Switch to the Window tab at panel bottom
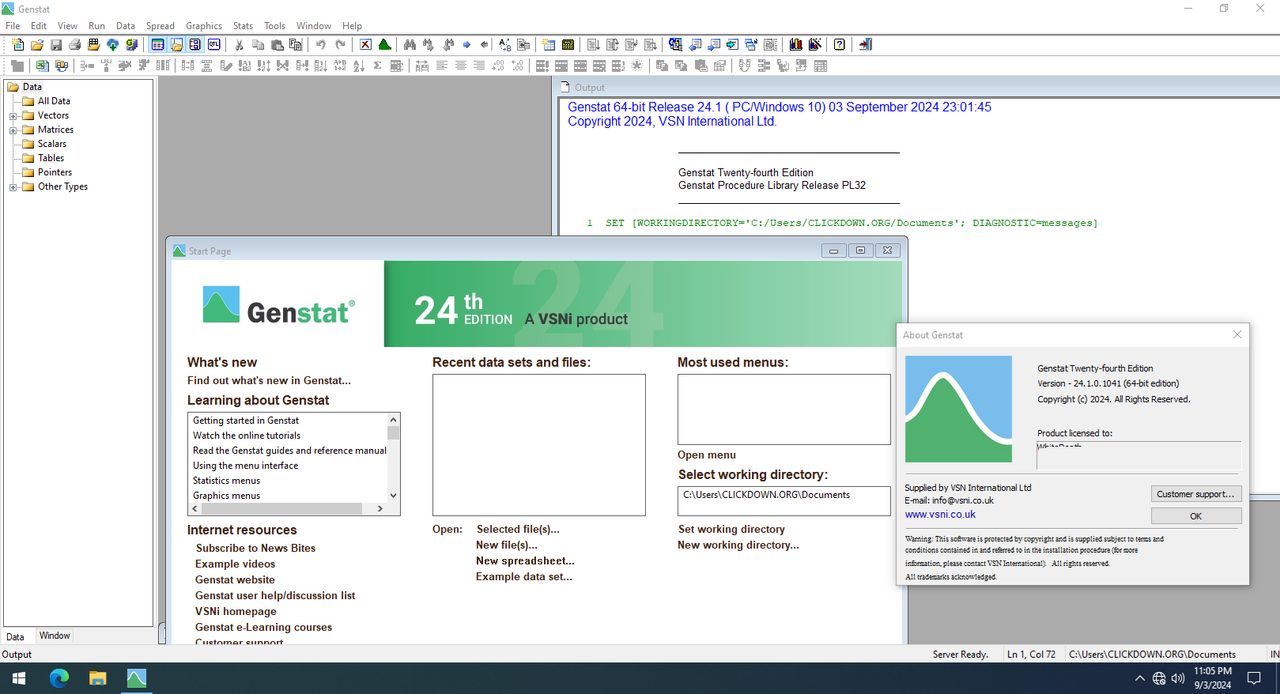 [54, 636]
